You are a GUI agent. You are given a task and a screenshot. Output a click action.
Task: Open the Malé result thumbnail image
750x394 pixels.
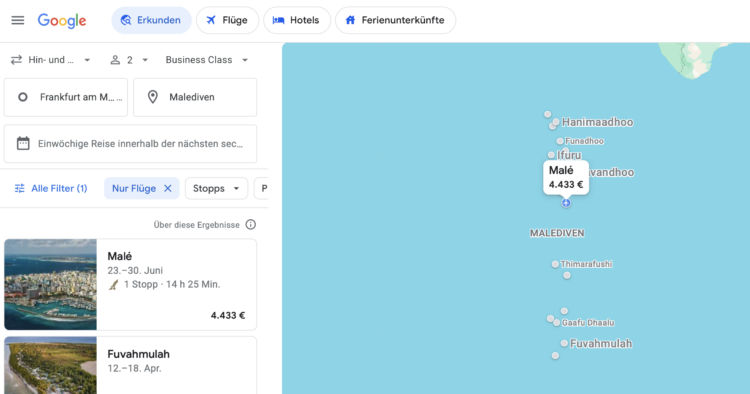coord(51,285)
